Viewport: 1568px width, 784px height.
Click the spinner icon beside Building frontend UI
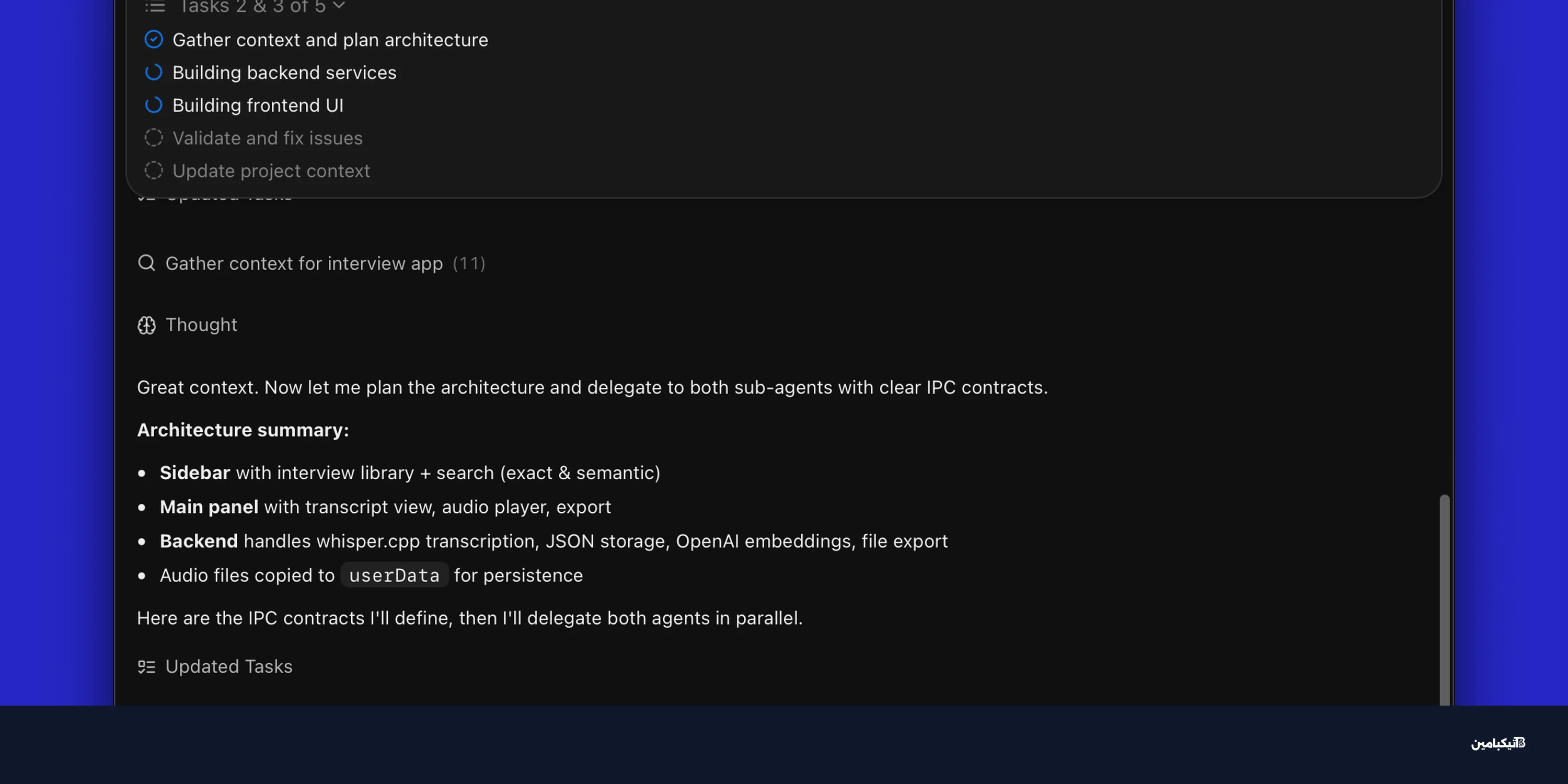(x=153, y=105)
